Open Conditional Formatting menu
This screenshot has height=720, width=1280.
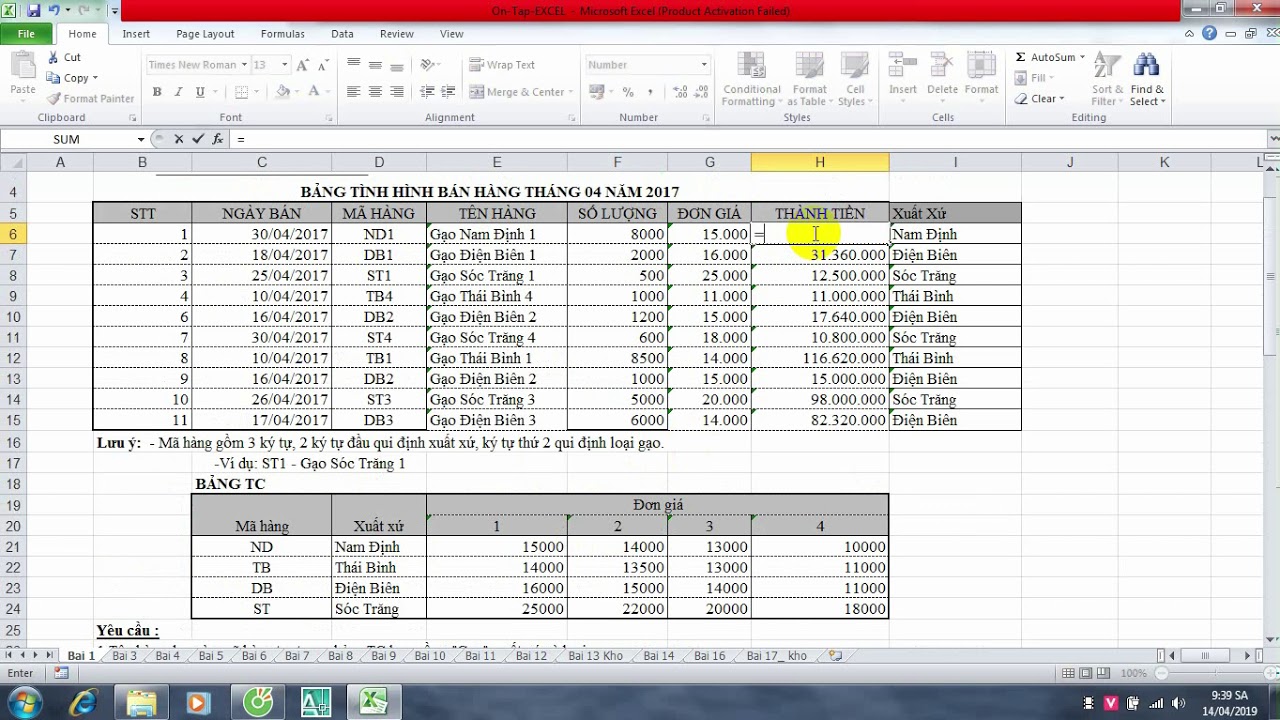751,79
